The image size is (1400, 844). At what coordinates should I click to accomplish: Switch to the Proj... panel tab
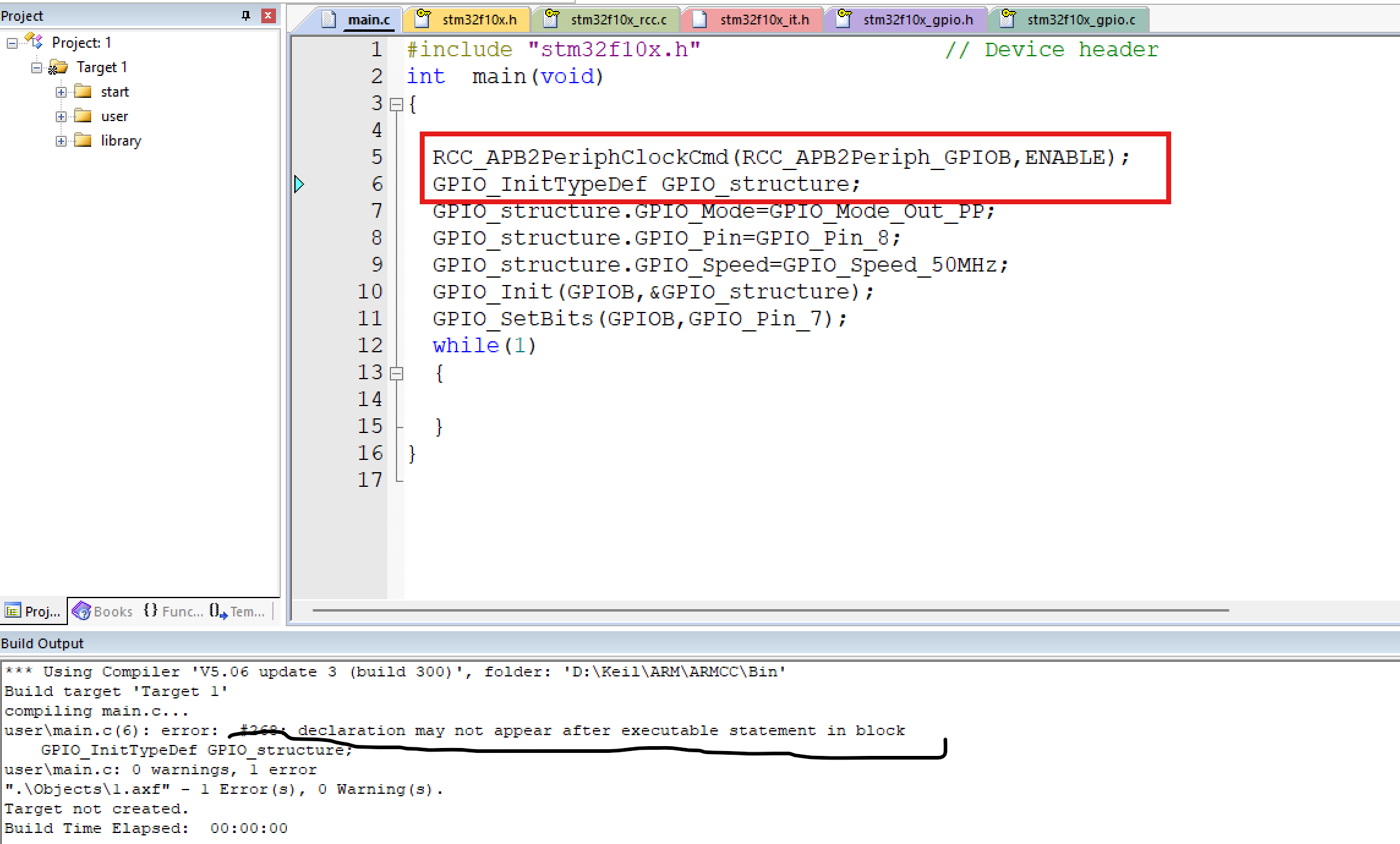pyautogui.click(x=34, y=611)
